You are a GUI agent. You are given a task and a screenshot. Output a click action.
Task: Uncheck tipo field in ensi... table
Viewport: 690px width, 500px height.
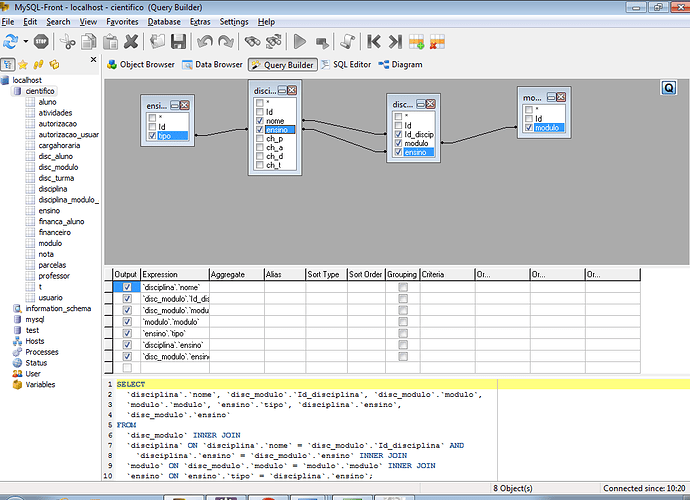click(152, 136)
